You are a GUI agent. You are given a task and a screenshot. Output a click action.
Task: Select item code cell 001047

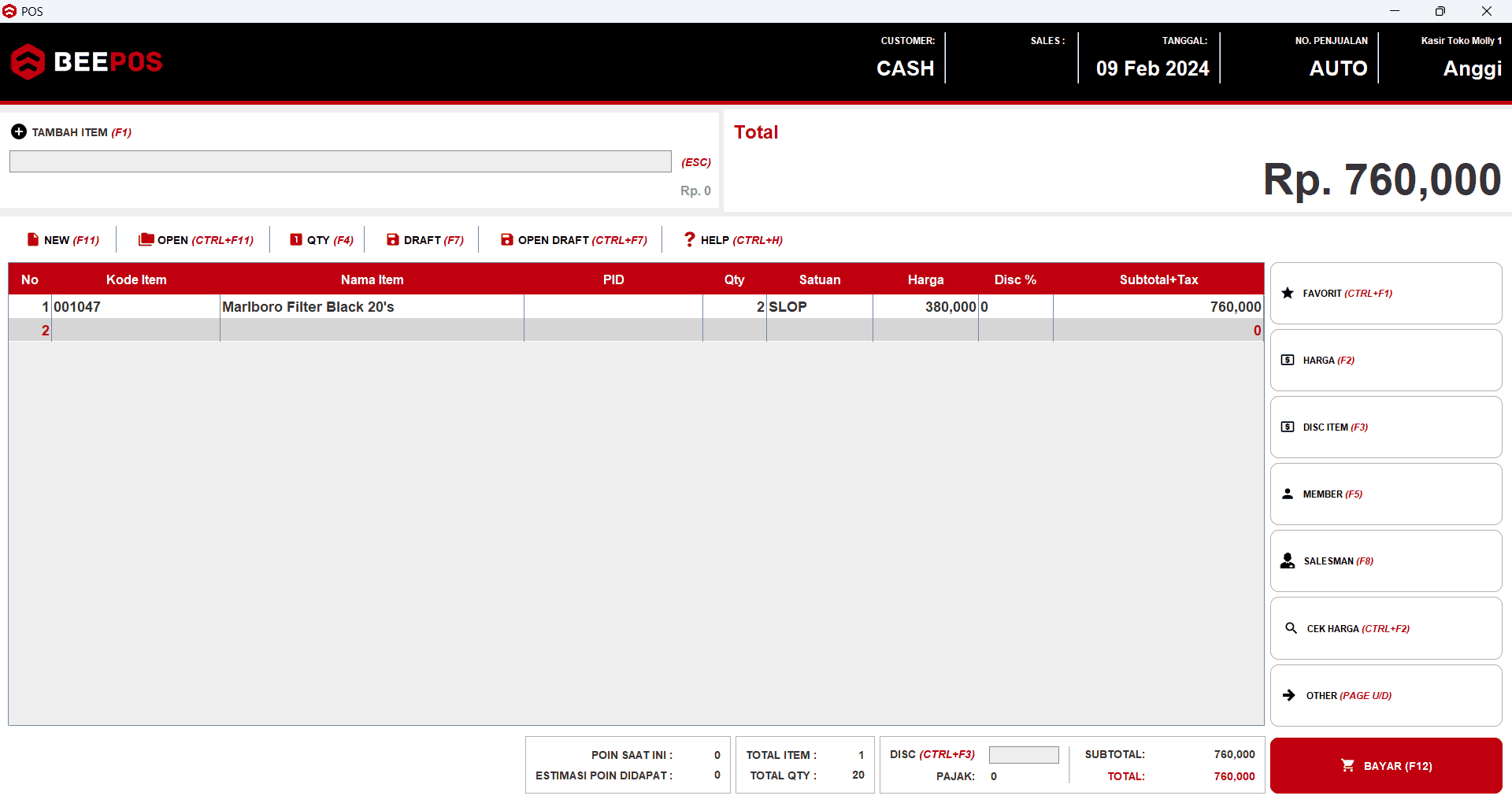[135, 306]
